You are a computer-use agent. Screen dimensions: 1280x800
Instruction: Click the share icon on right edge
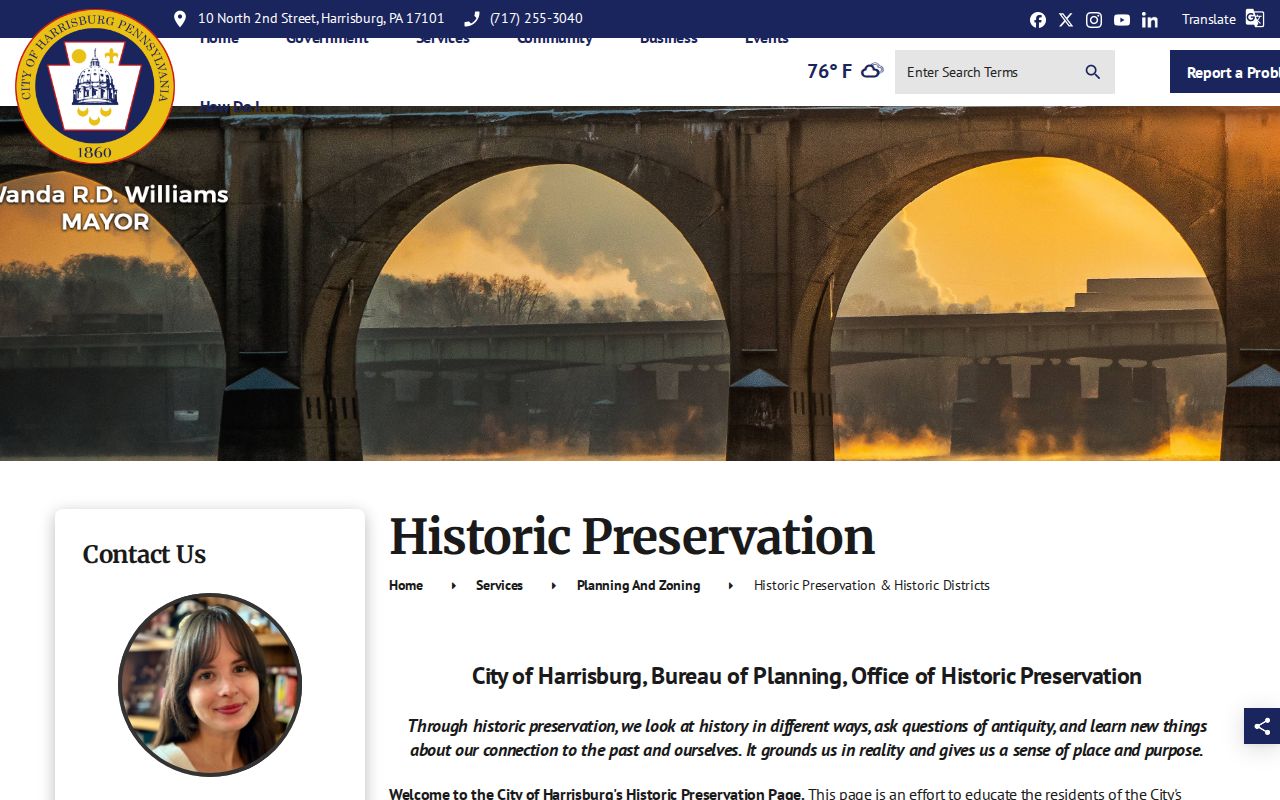[x=1262, y=726]
